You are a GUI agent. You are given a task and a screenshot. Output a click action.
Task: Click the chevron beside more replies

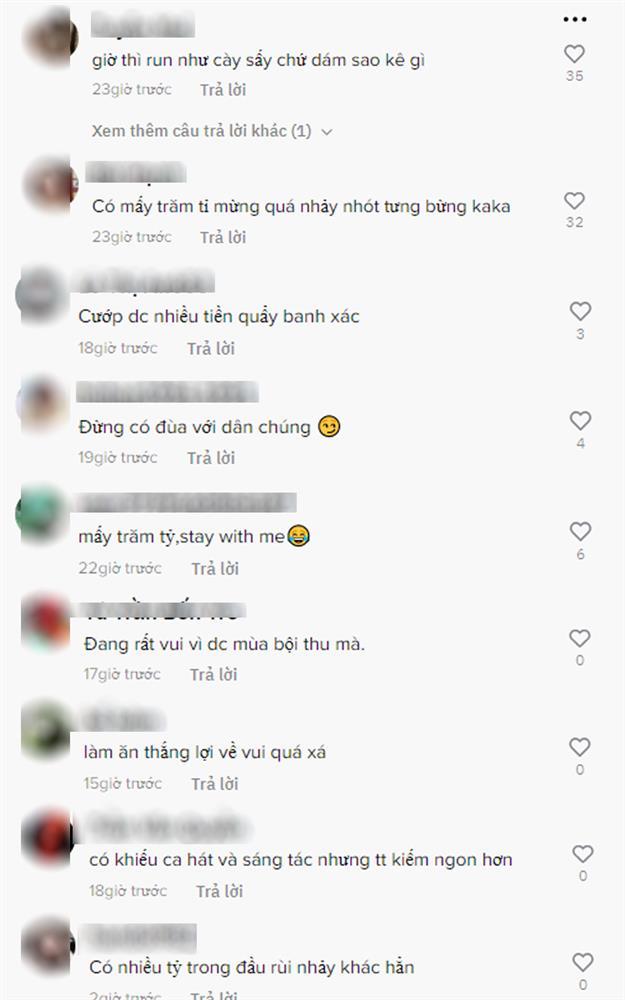click(327, 132)
